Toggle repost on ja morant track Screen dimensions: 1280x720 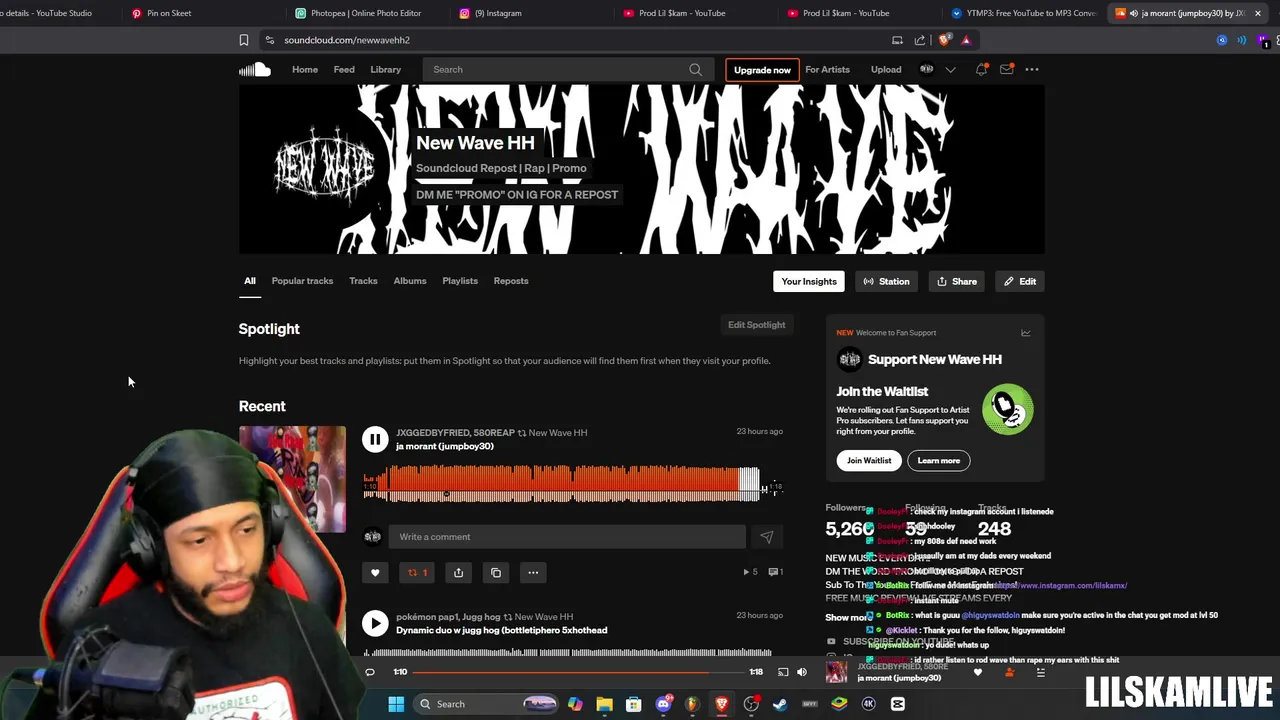point(417,573)
